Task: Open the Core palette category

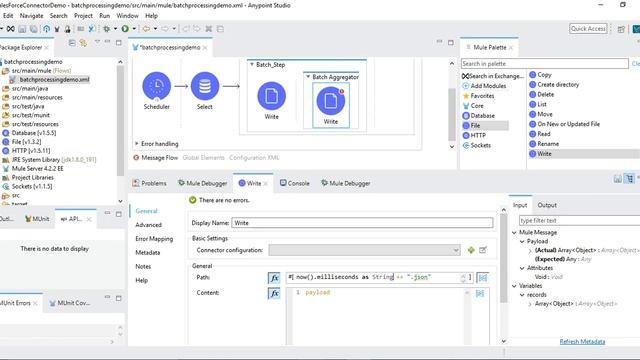Action: coord(473,106)
